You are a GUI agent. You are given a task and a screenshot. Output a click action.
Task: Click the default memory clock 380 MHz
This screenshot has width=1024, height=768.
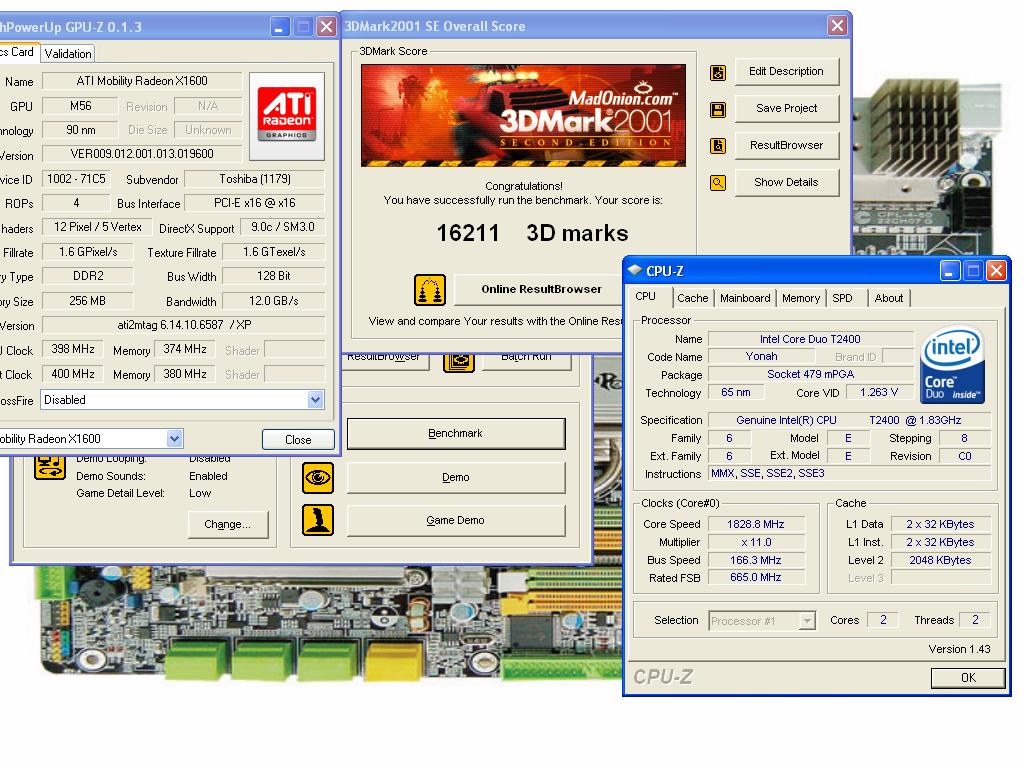click(185, 374)
